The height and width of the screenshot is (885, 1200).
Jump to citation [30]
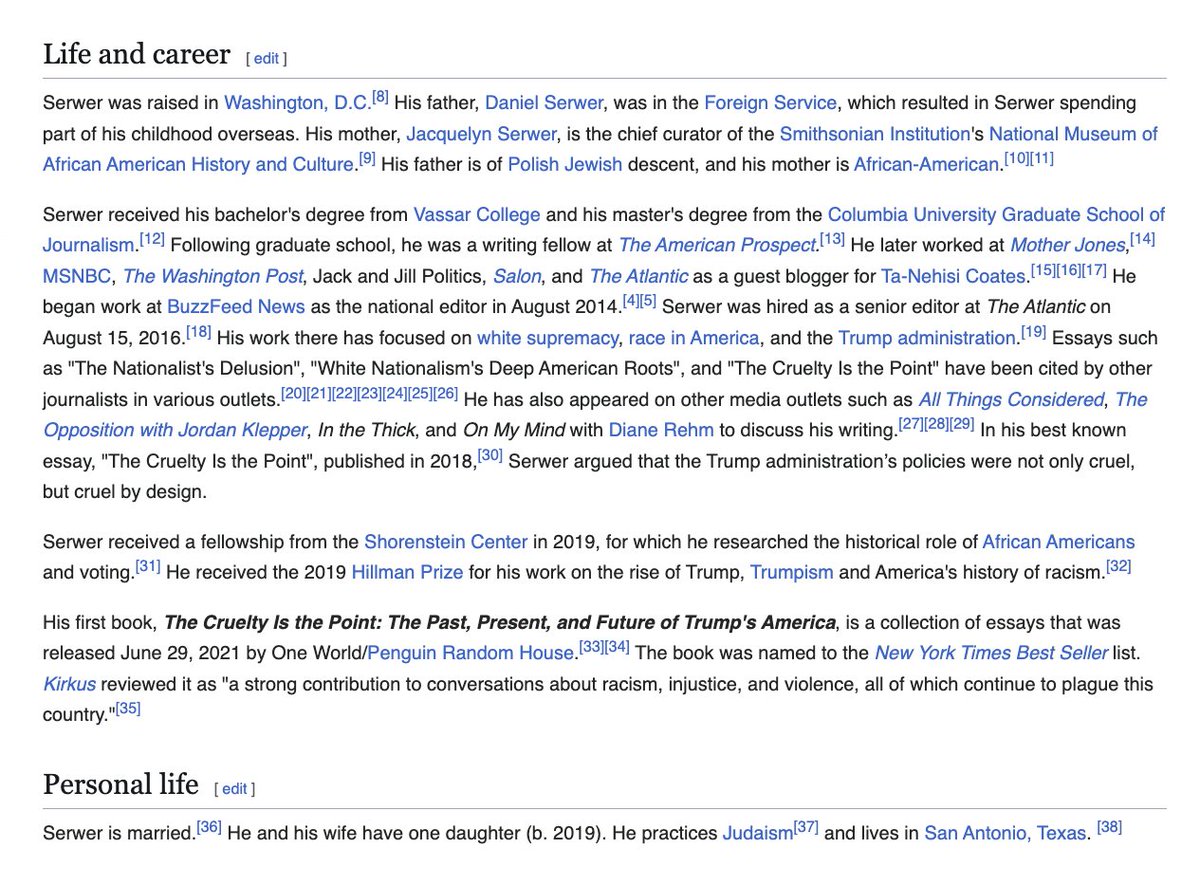coord(490,456)
